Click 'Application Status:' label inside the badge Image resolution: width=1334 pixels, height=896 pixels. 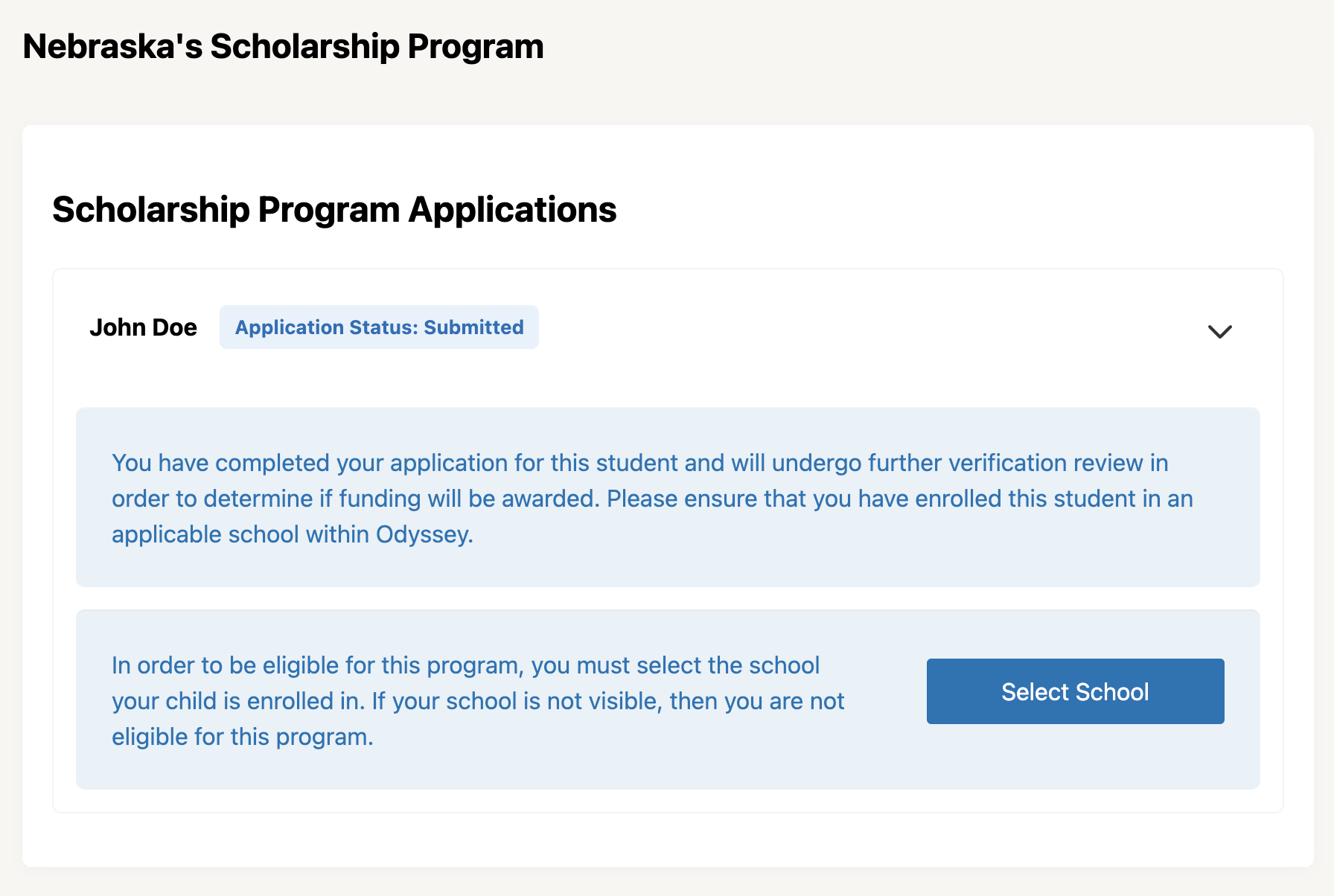[326, 327]
